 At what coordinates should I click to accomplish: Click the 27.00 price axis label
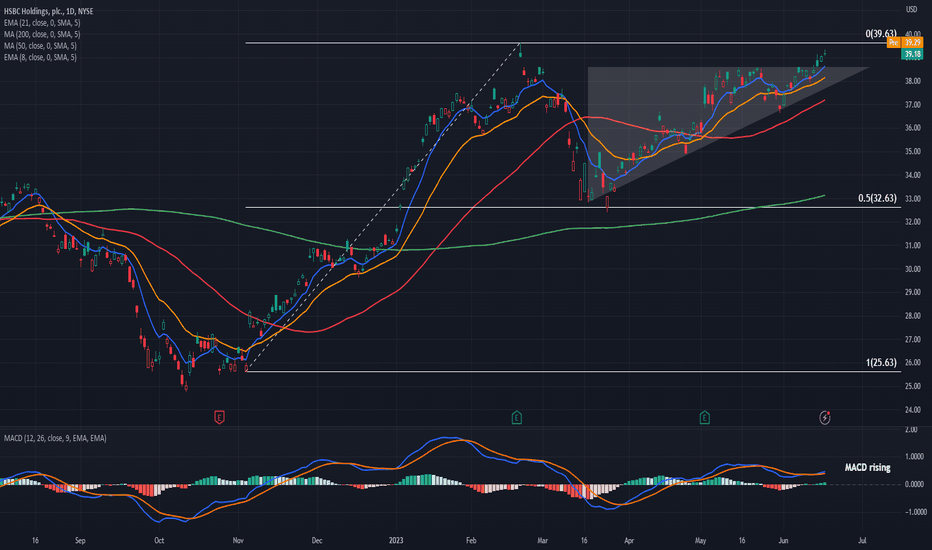coord(912,340)
